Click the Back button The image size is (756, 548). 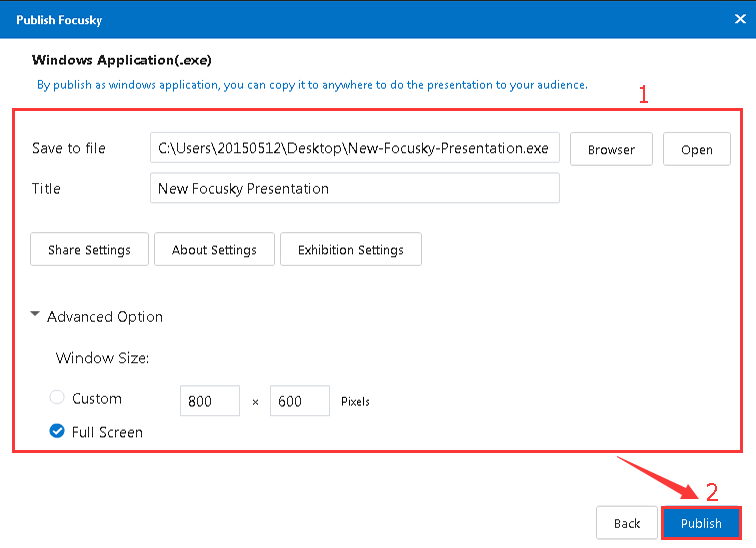pos(627,523)
